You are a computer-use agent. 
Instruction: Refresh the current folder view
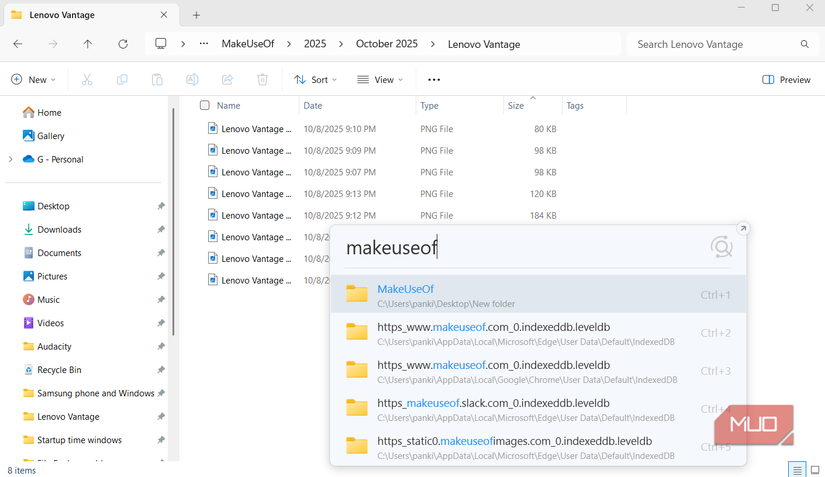point(123,44)
